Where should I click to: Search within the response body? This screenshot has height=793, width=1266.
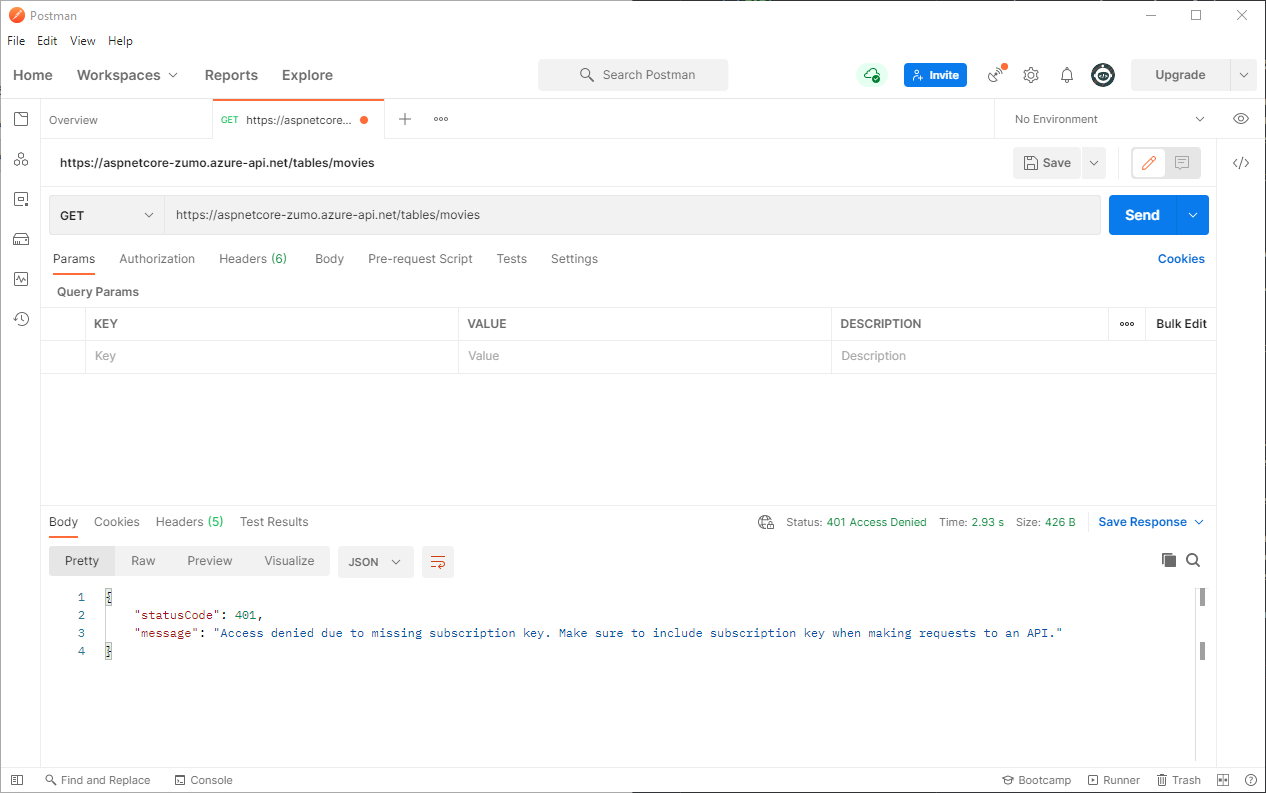(1193, 561)
